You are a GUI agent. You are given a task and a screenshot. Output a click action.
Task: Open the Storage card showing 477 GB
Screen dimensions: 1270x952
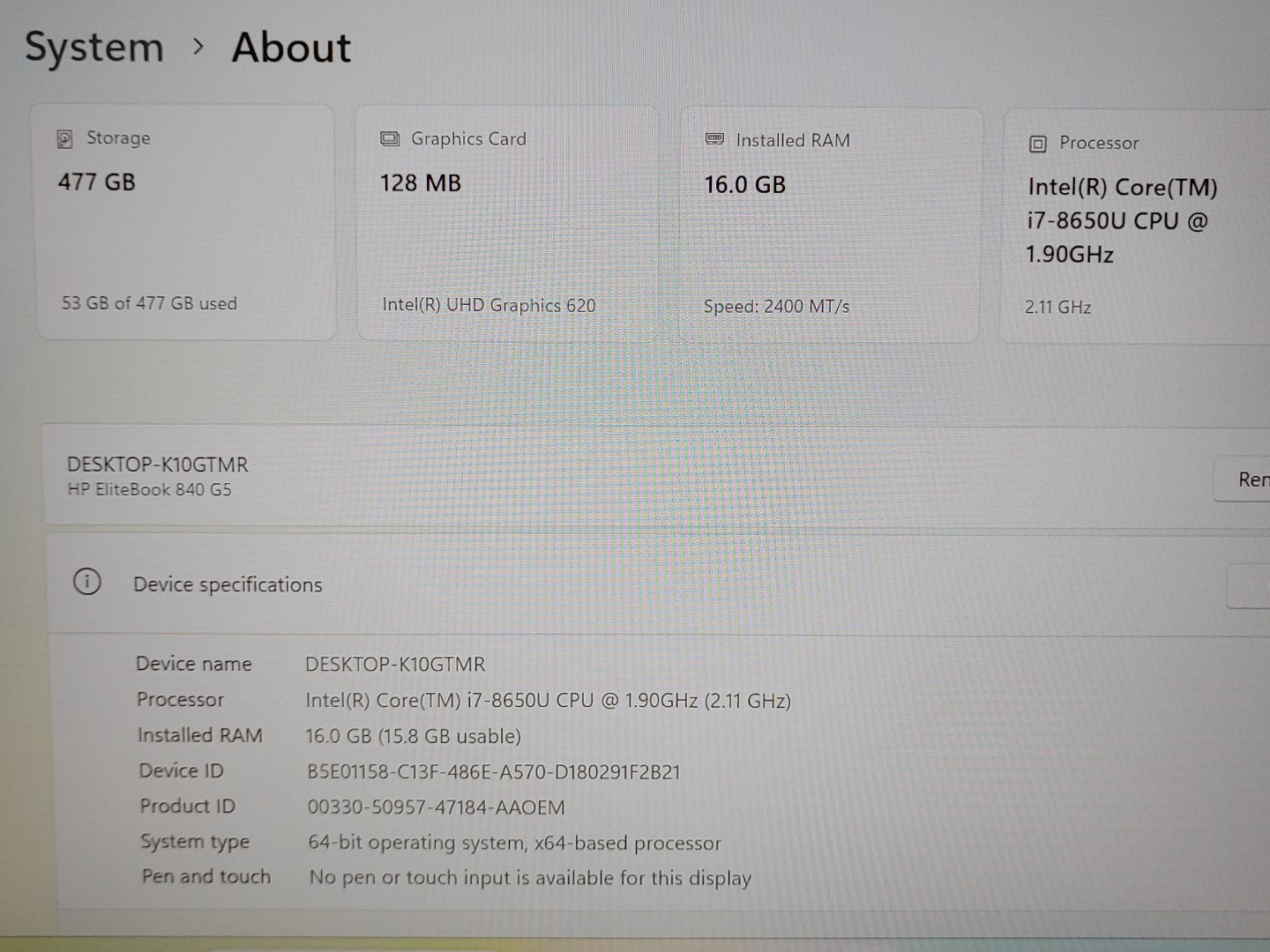(x=186, y=222)
